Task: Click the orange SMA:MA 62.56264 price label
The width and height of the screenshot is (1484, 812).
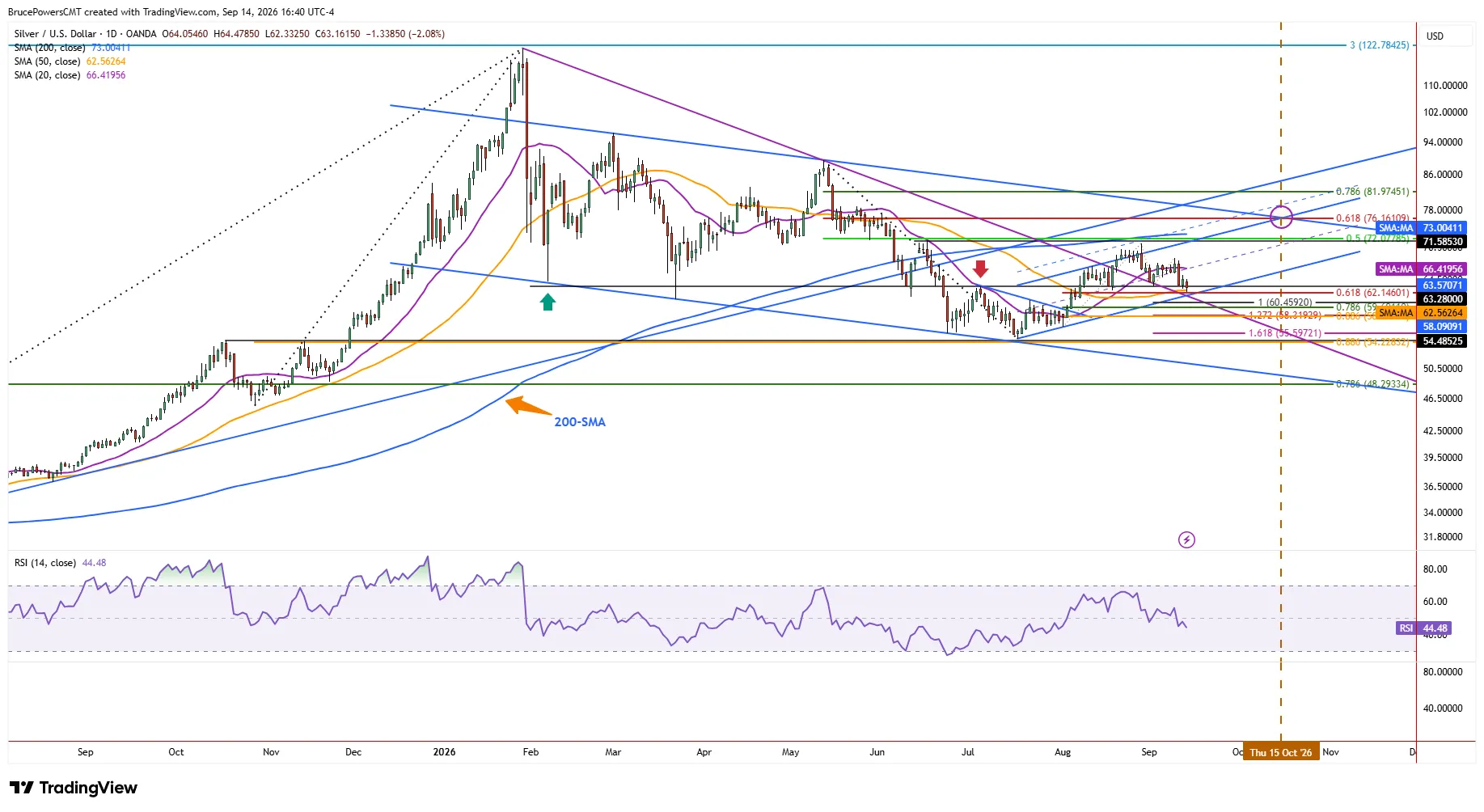Action: [x=1421, y=313]
